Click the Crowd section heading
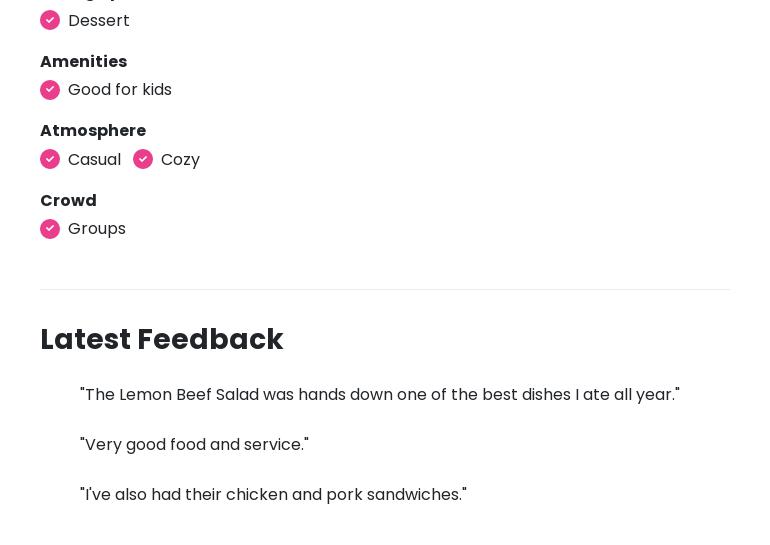 point(68,201)
